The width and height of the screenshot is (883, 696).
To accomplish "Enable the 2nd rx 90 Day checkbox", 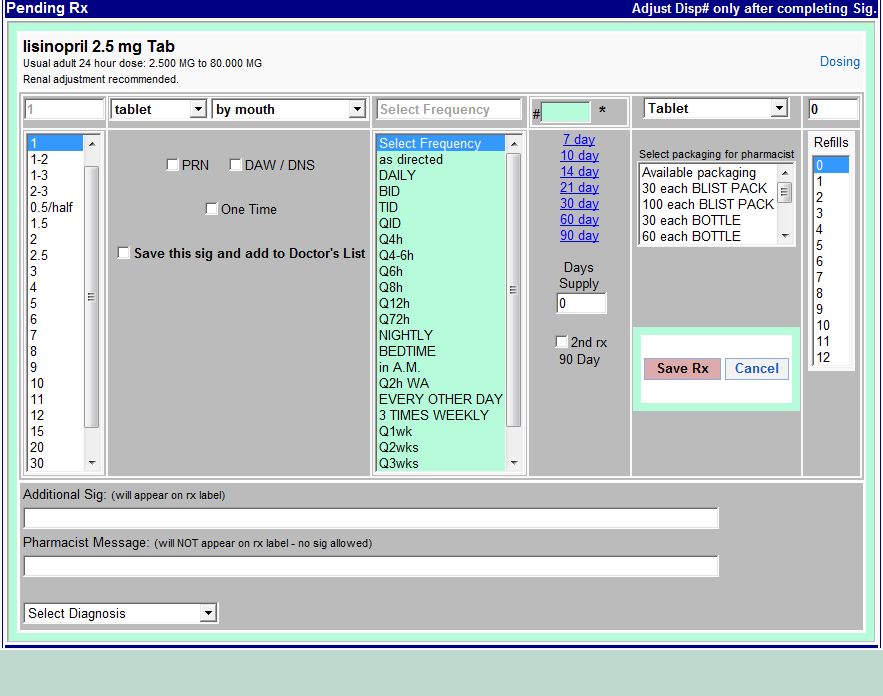I will coord(561,342).
